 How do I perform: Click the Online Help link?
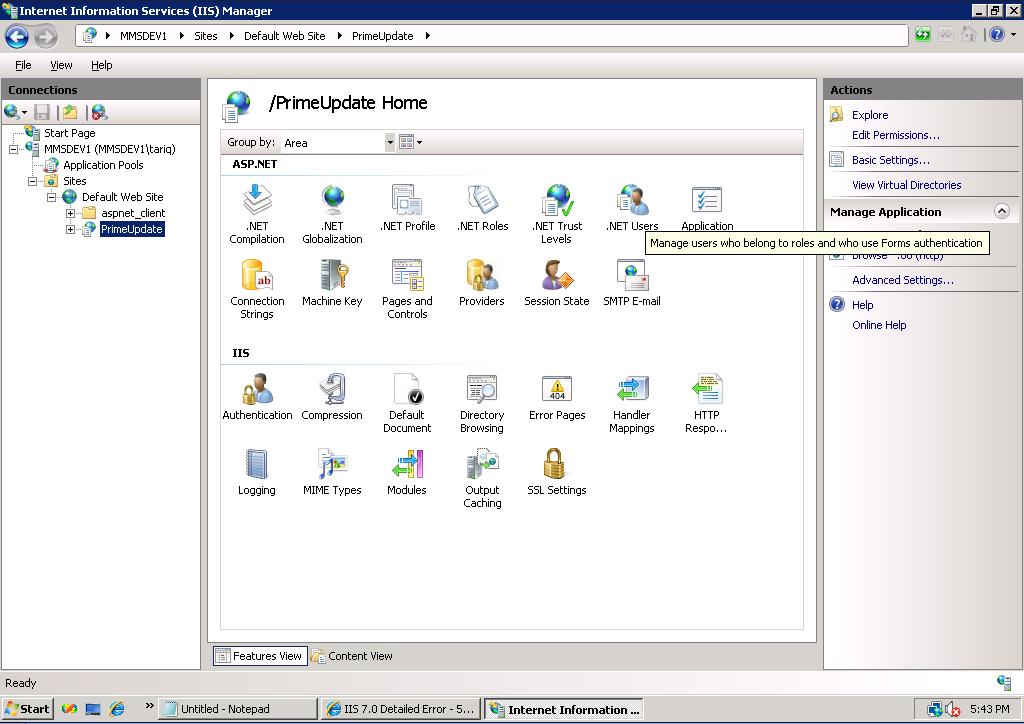[x=879, y=325]
